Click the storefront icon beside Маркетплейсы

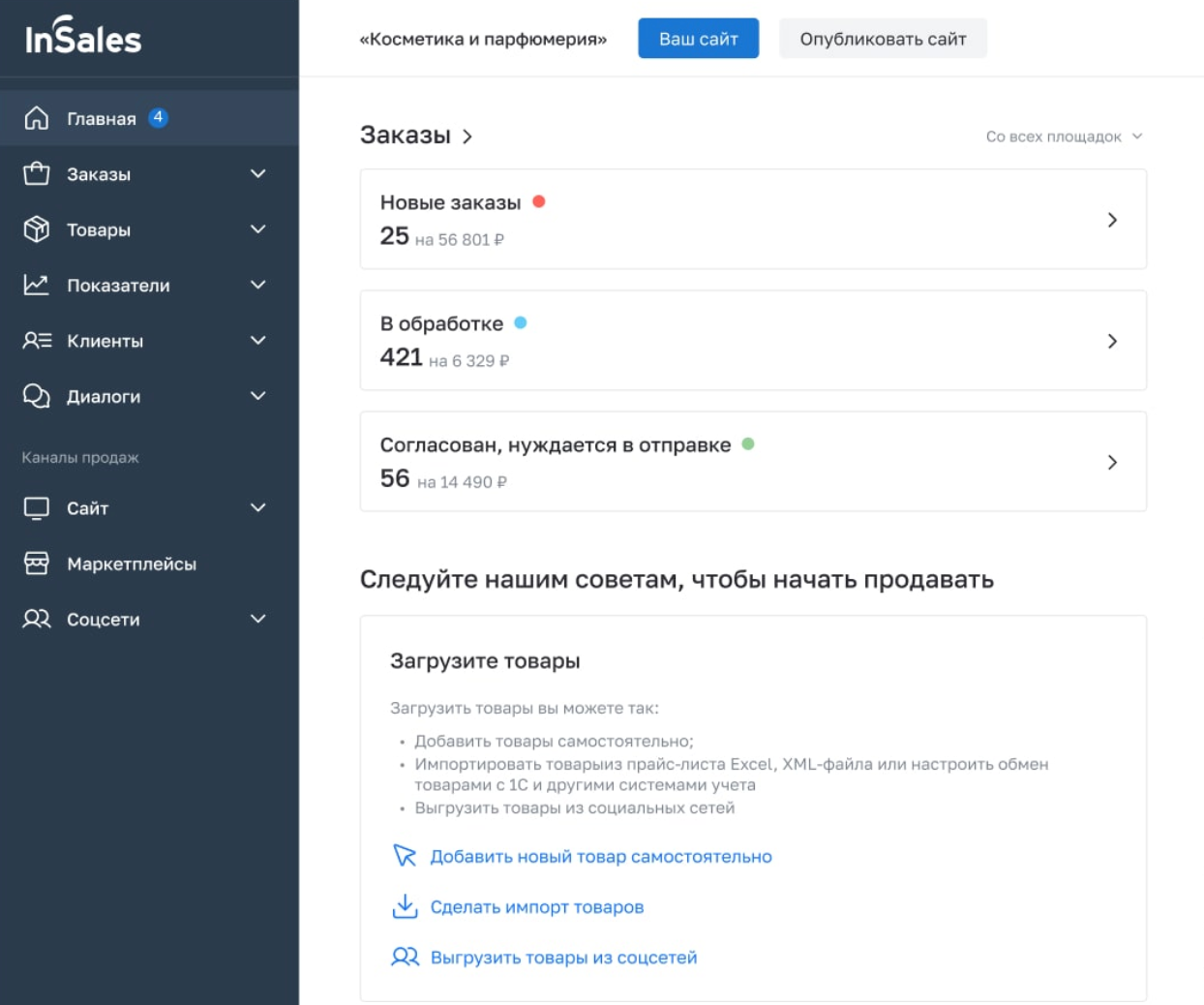[37, 563]
